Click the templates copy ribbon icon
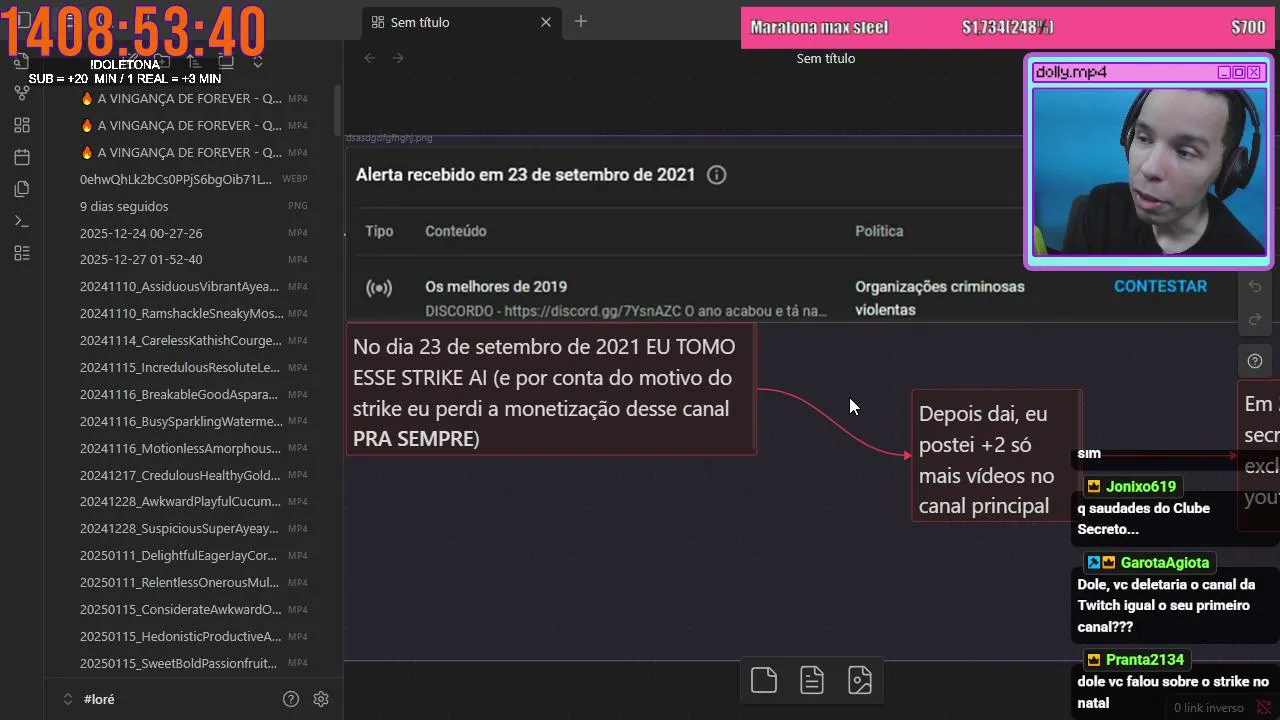The height and width of the screenshot is (720, 1280). (x=22, y=189)
